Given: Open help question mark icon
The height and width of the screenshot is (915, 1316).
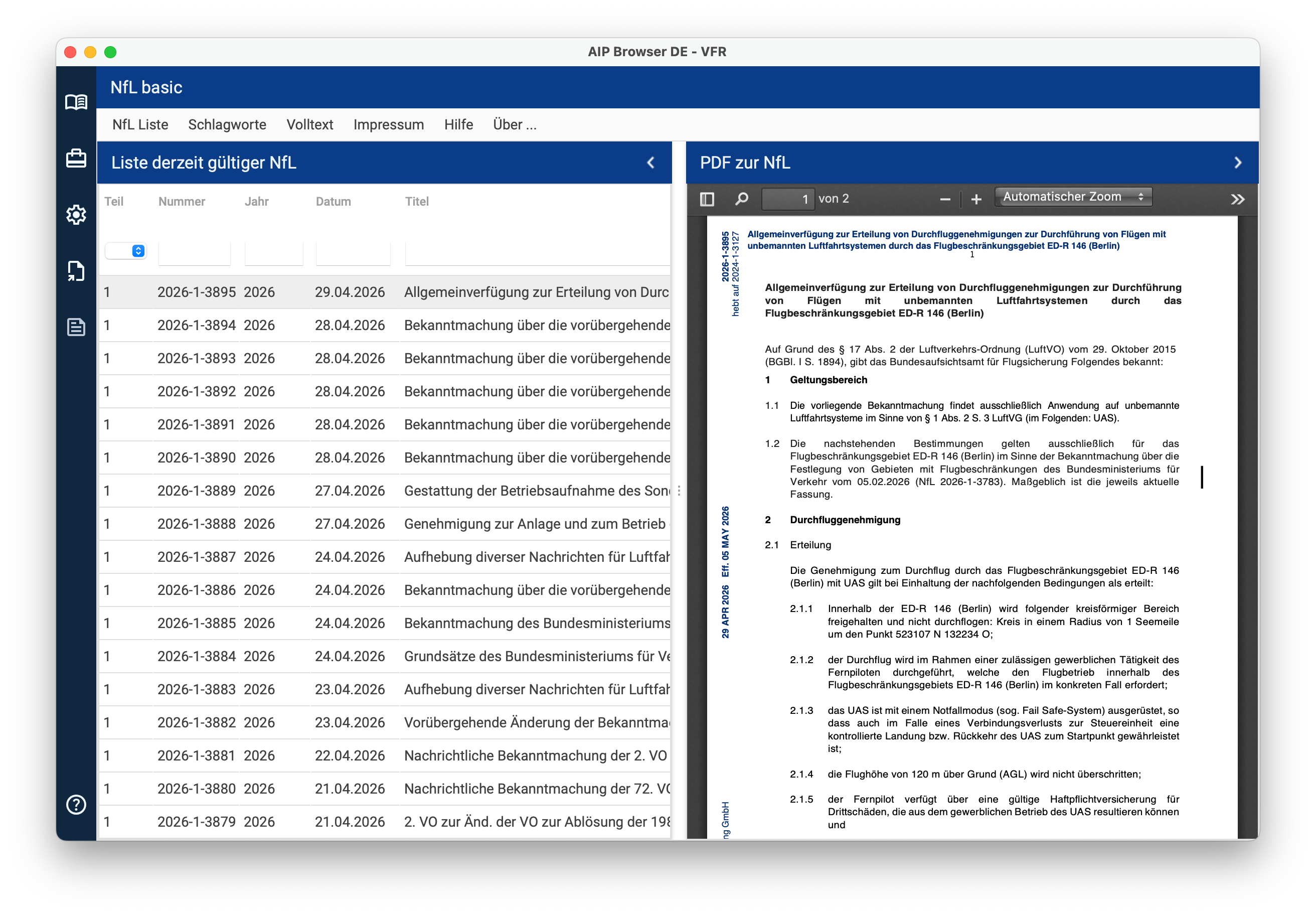Looking at the screenshot, I should point(76,804).
